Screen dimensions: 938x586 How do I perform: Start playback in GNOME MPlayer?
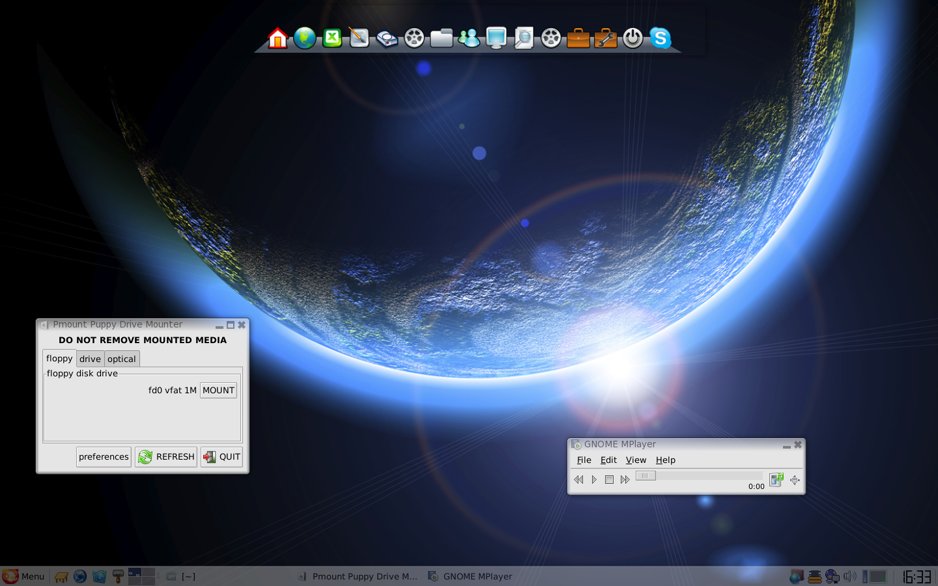coord(594,480)
